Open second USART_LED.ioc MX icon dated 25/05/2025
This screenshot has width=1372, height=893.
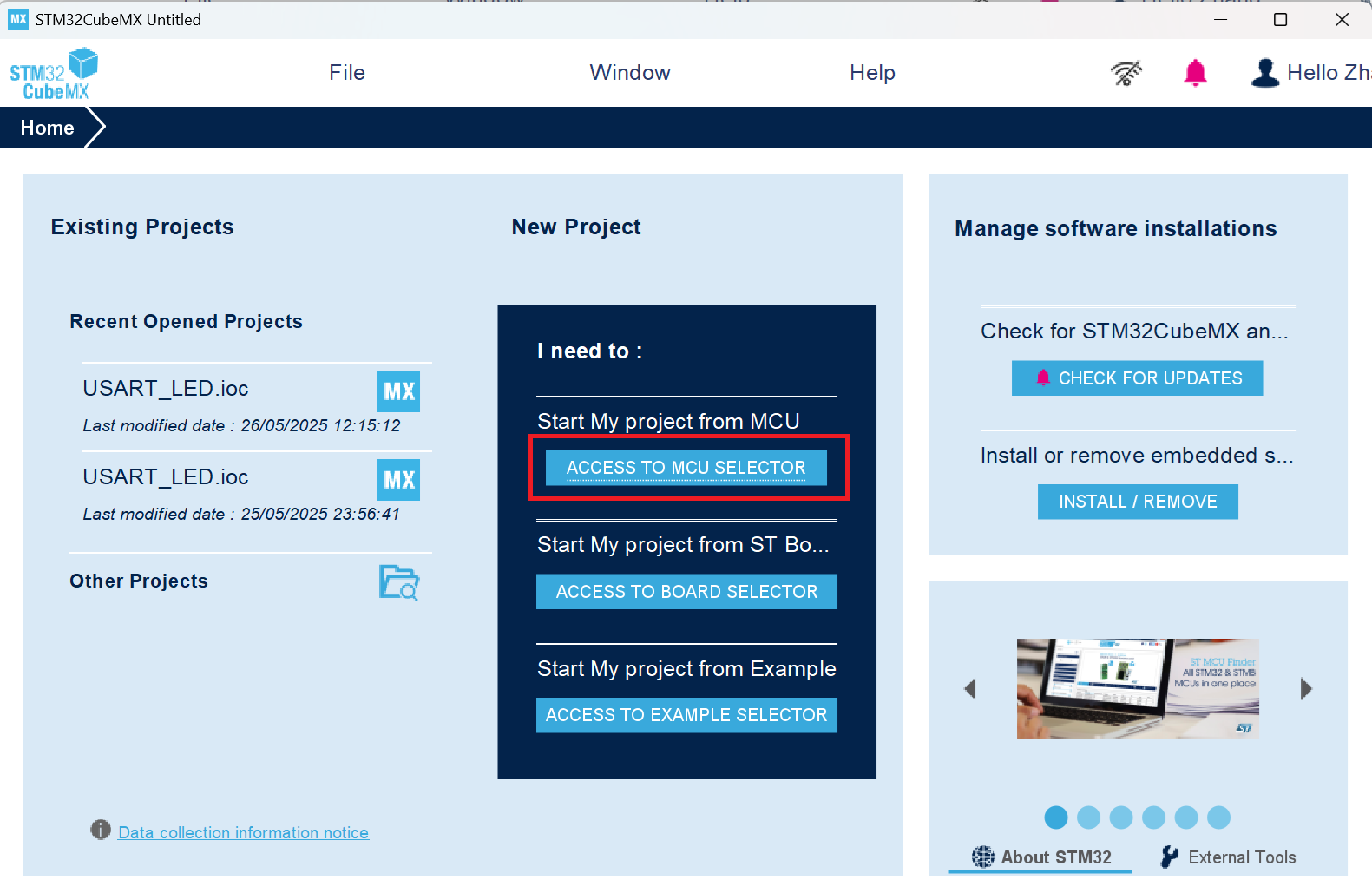tap(398, 480)
